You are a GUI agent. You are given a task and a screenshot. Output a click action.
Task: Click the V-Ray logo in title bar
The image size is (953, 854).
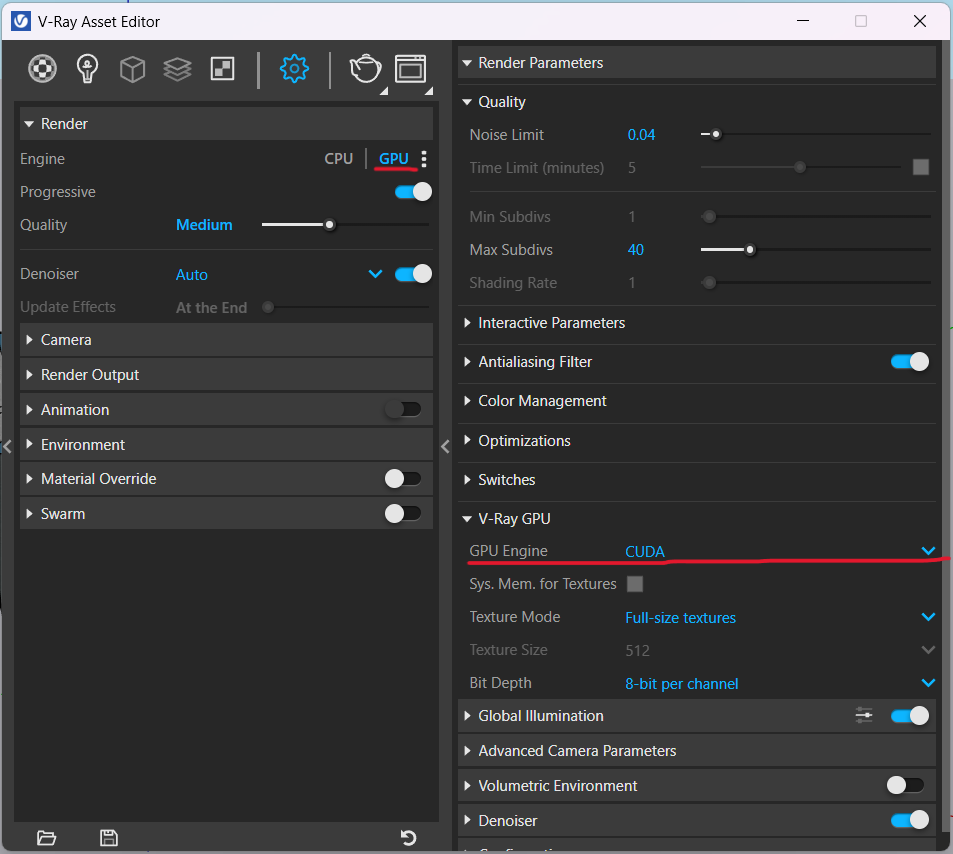(21, 21)
